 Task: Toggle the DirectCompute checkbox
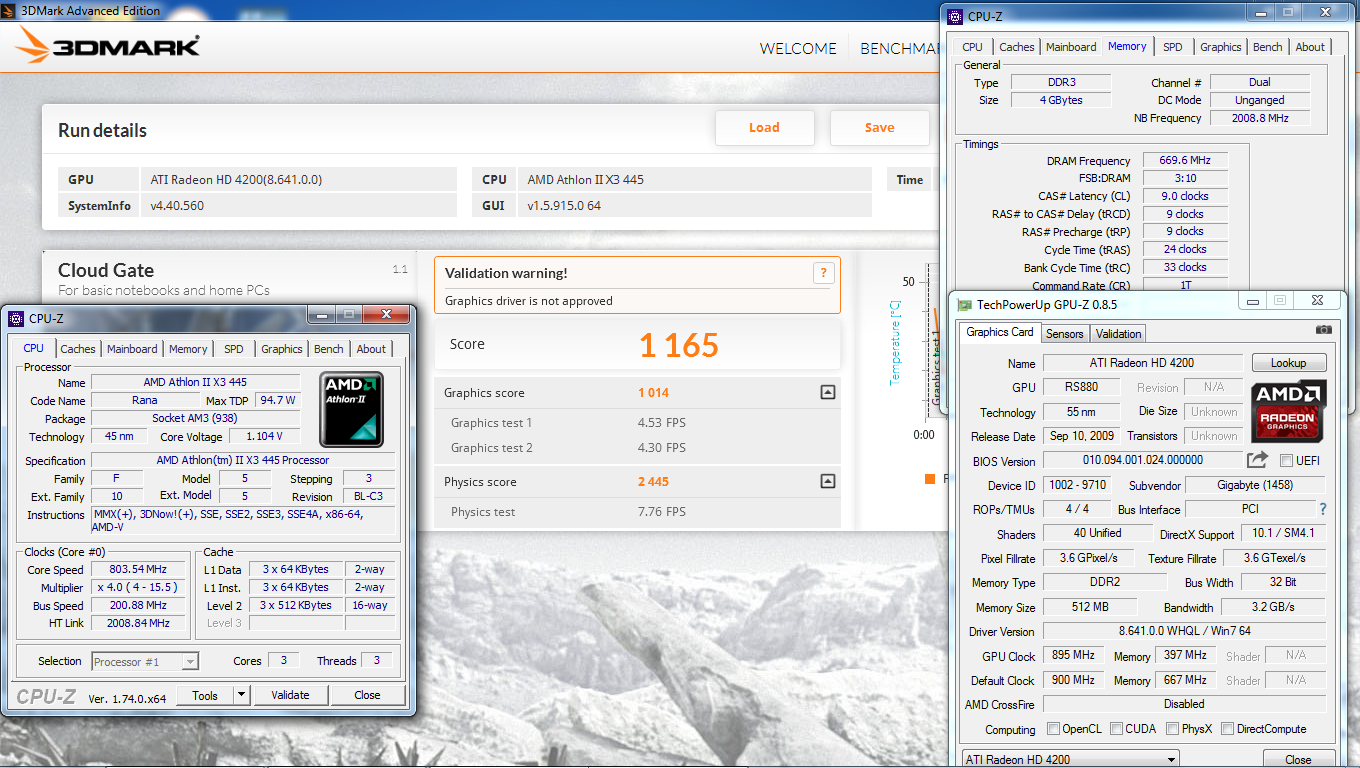click(x=1227, y=729)
